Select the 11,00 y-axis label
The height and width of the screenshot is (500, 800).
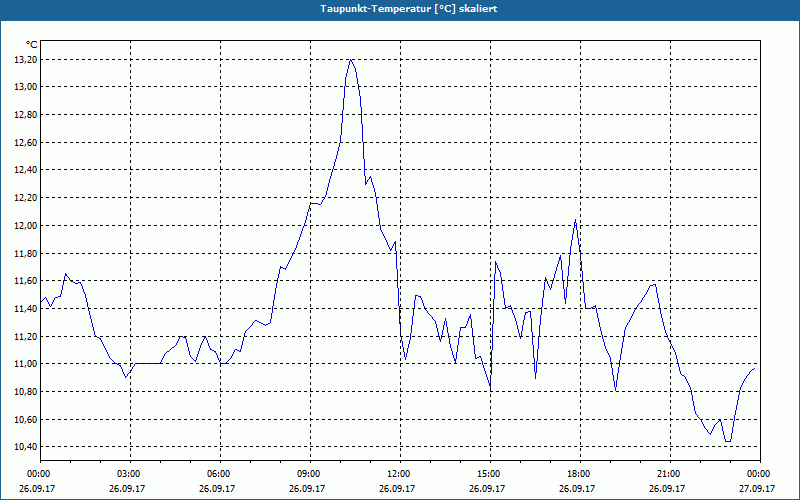[27, 364]
